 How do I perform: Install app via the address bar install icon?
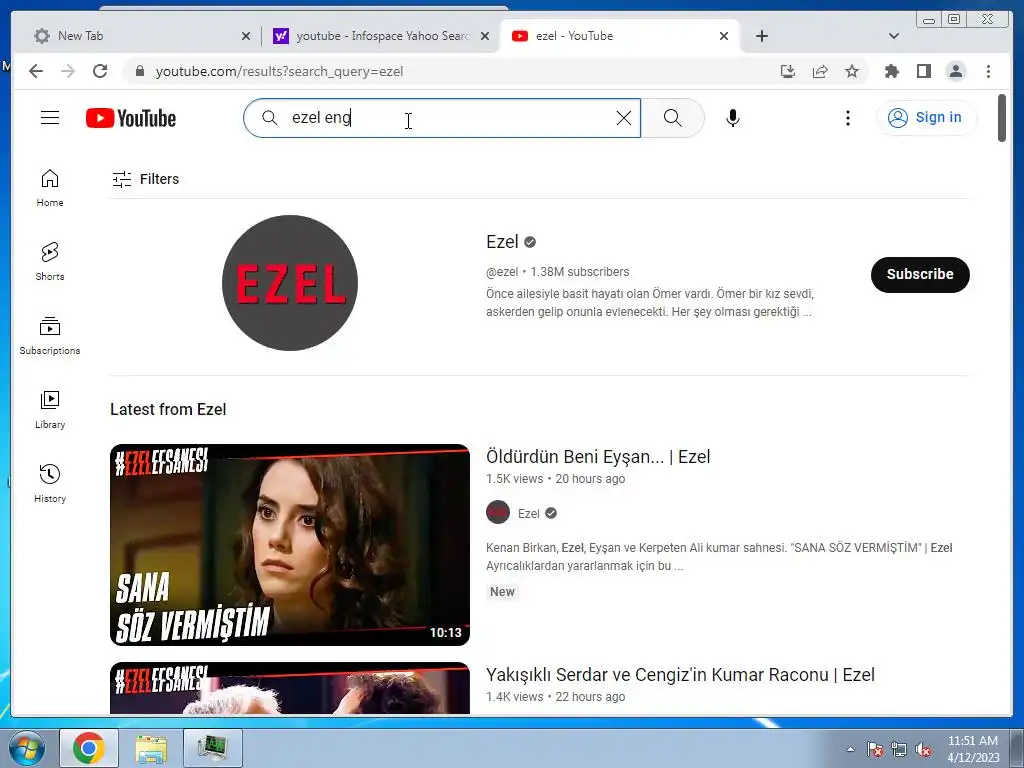click(x=788, y=71)
